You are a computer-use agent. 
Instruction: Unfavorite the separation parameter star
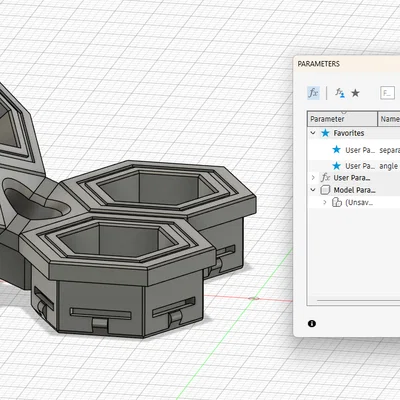click(x=337, y=150)
